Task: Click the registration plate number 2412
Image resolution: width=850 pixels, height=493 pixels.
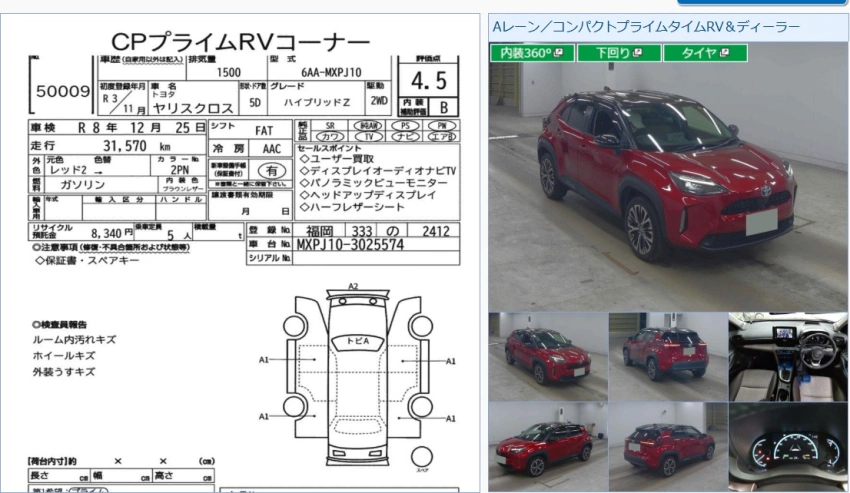Action: click(436, 232)
